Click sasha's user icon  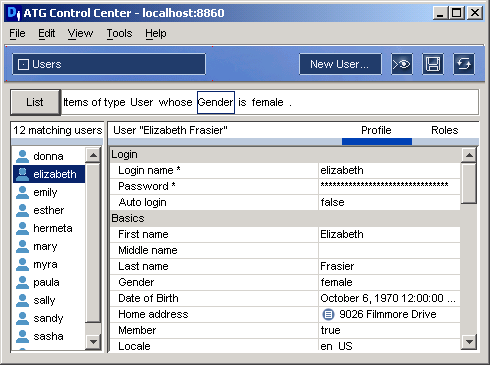coord(22,336)
